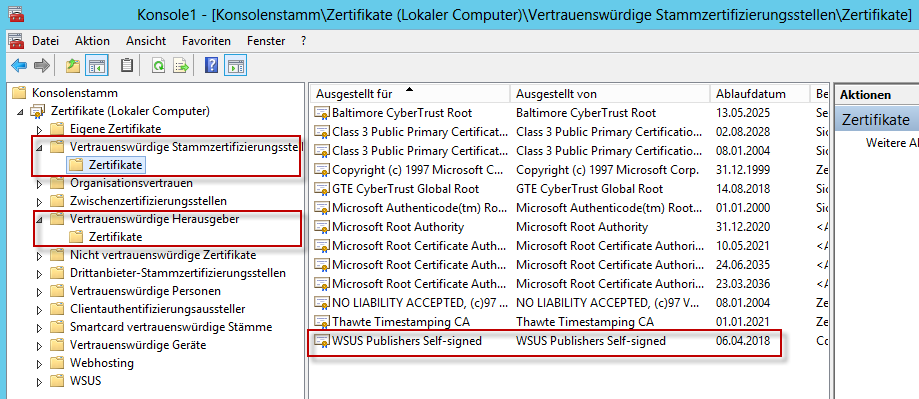The width and height of the screenshot is (919, 399).
Task: Click the Help question mark icon
Action: coord(211,66)
